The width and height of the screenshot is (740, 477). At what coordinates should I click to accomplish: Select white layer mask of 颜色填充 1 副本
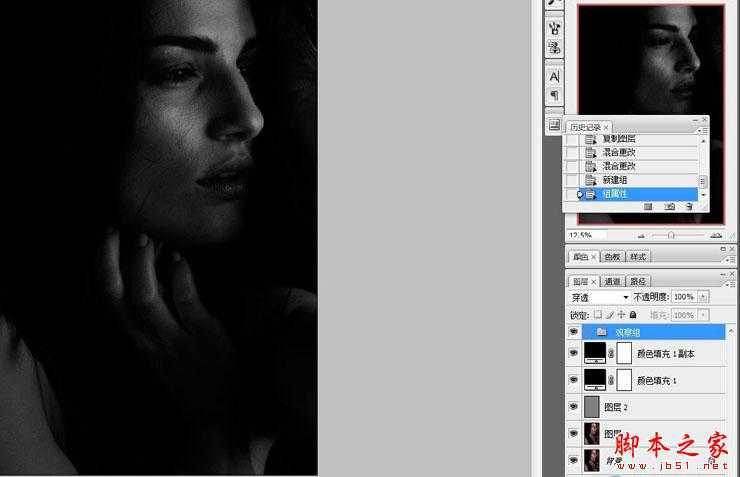pyautogui.click(x=624, y=353)
